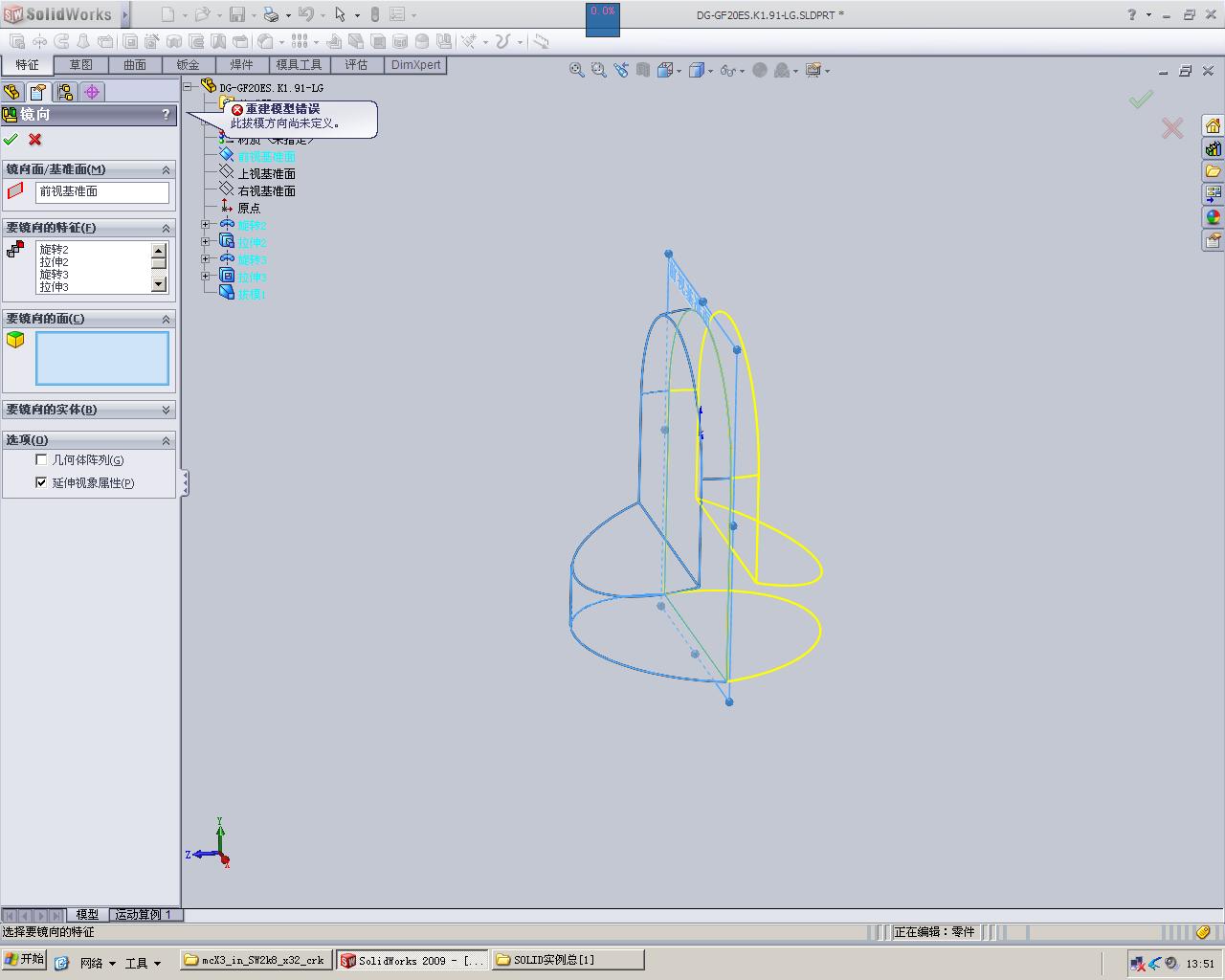
Task: Click the Zoom to Fit magnifier icon
Action: coord(576,70)
